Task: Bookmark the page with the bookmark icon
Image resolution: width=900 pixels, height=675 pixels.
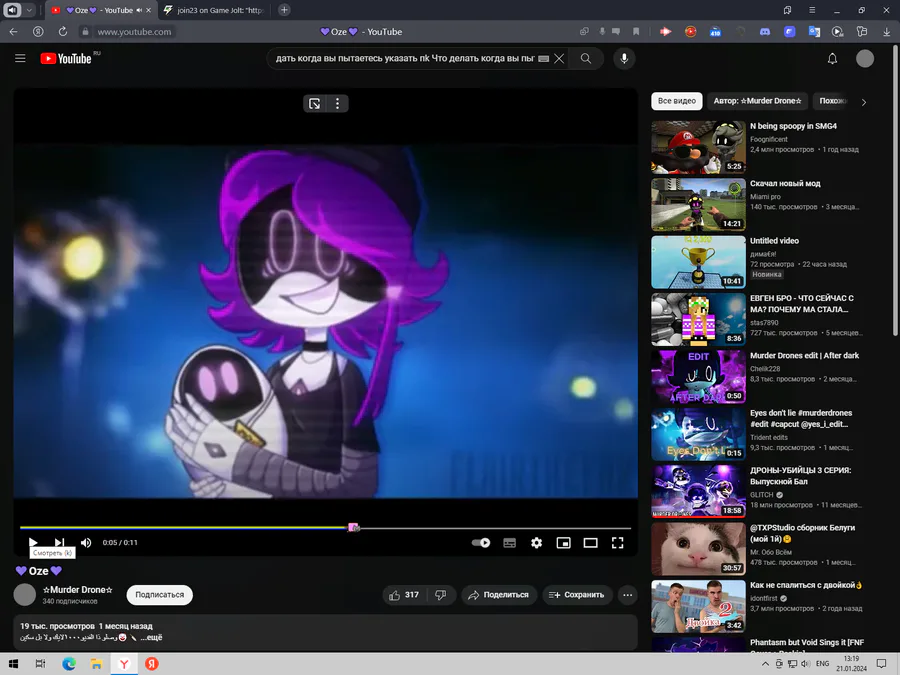Action: pos(636,32)
